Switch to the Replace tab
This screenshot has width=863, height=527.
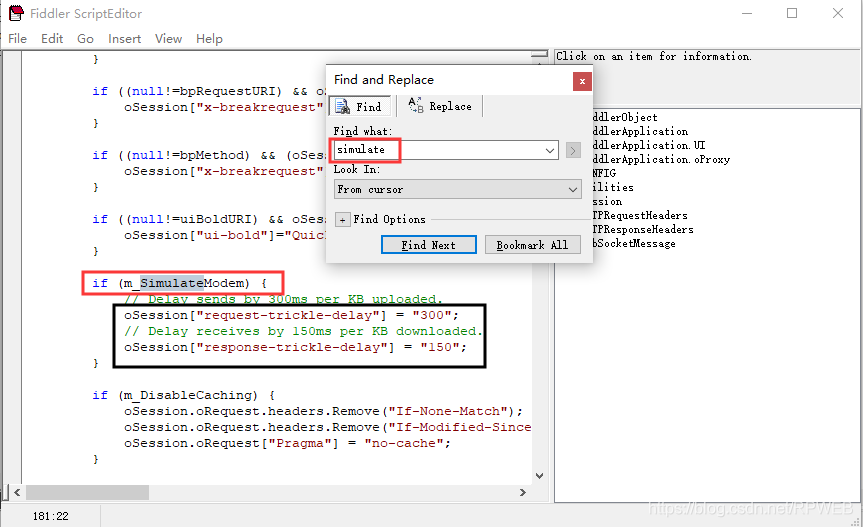(440, 106)
